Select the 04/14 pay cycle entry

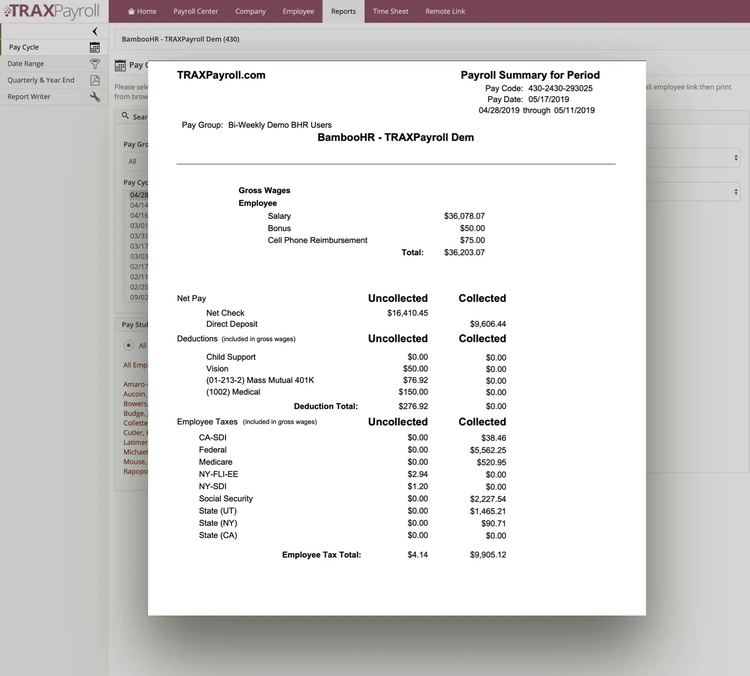(139, 205)
